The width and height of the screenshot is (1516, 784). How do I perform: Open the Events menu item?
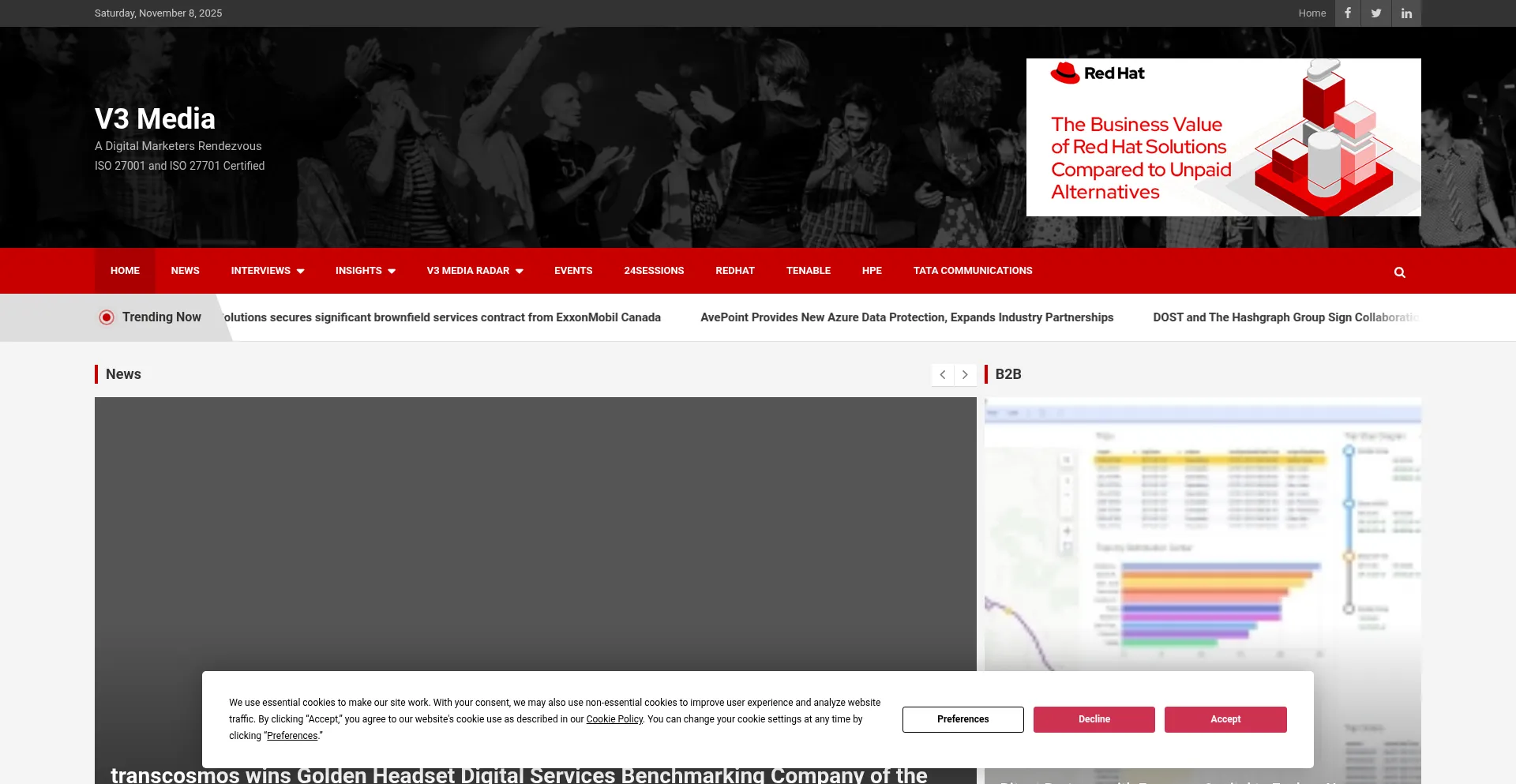pyautogui.click(x=572, y=271)
